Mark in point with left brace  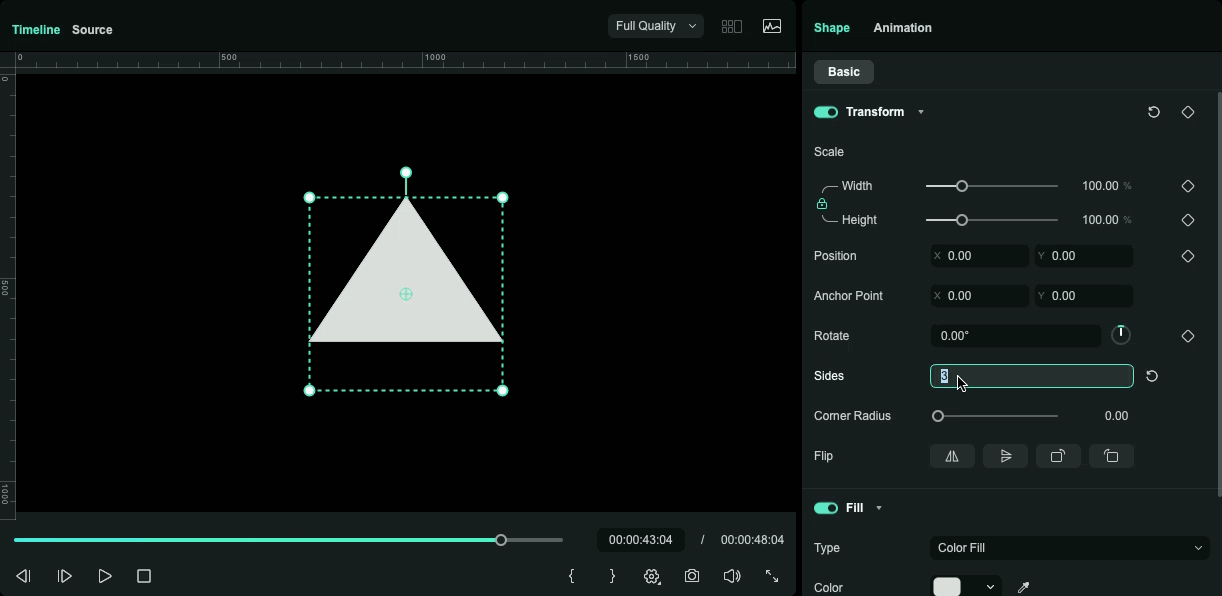pos(571,576)
